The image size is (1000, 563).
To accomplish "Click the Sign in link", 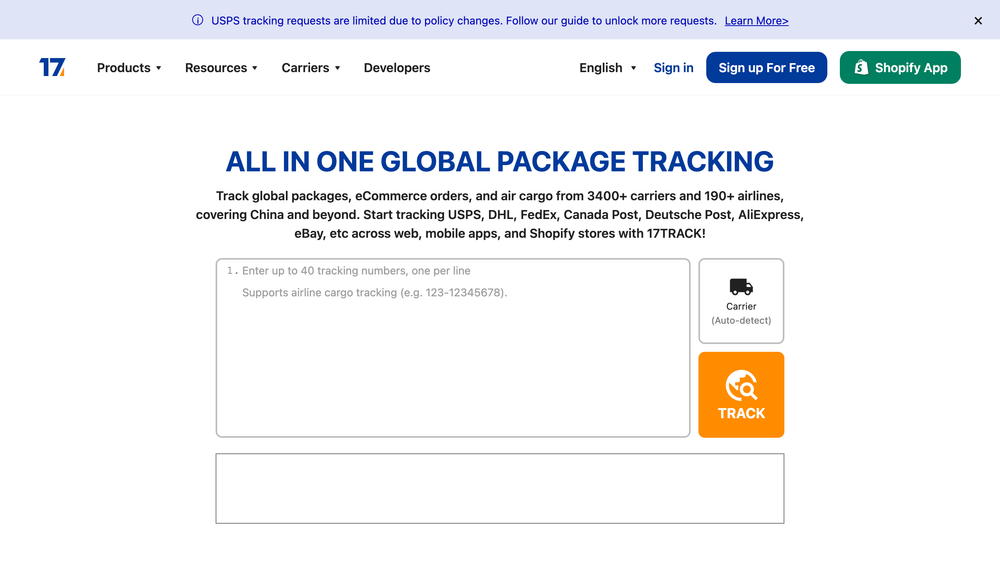I will coord(673,68).
